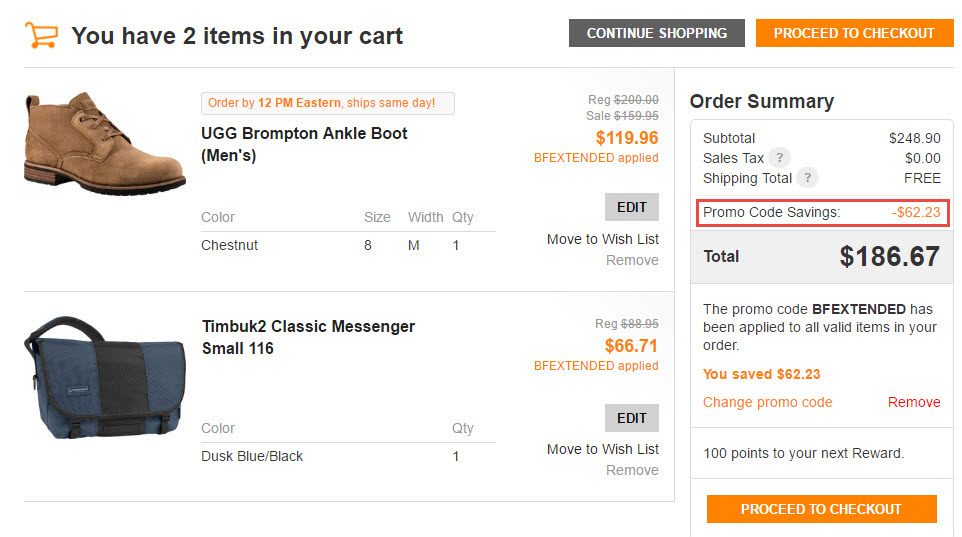Click the Chestnut color value
This screenshot has height=537, width=962.
click(x=229, y=245)
